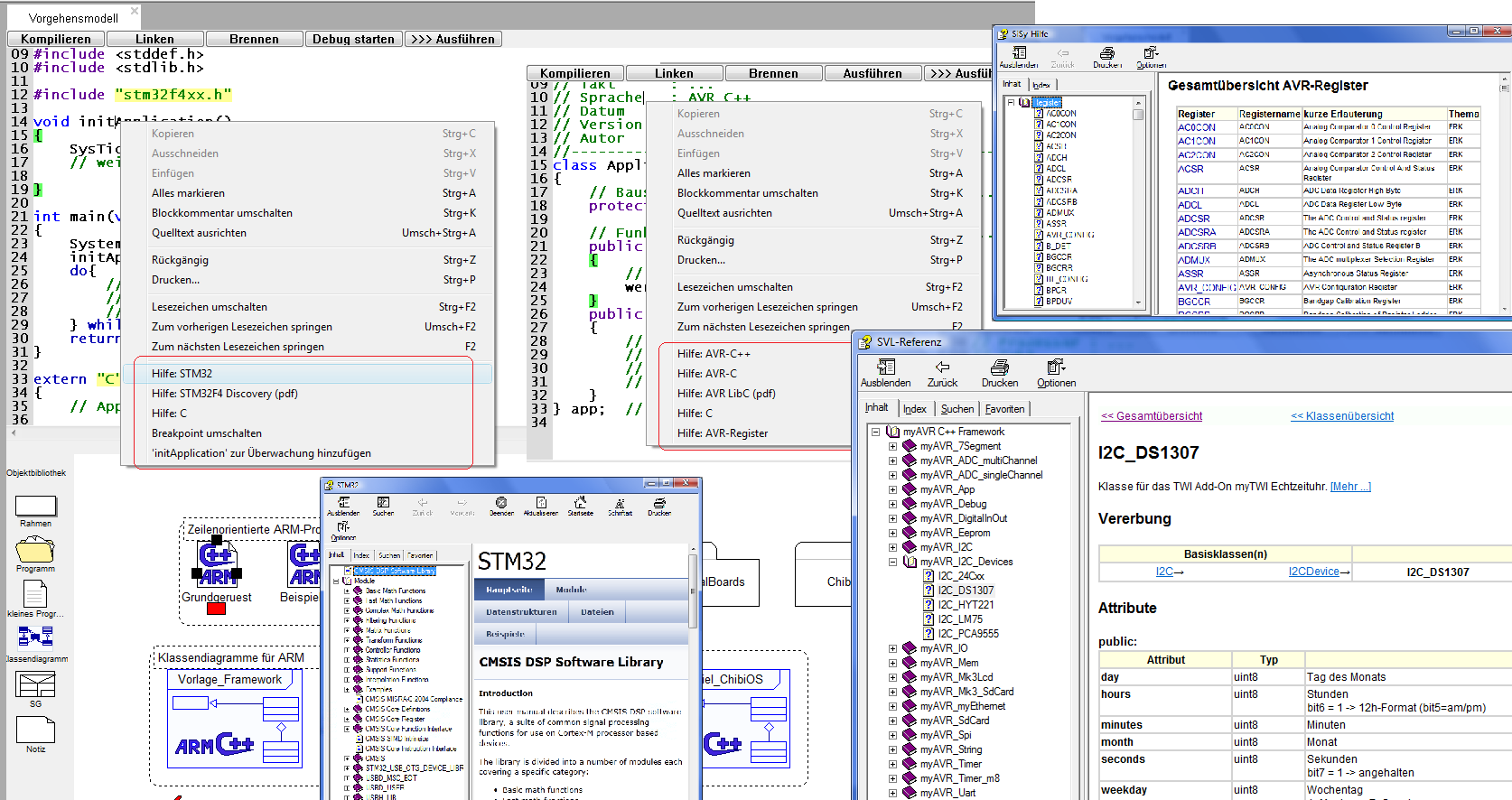Click the ARM C++ logo in Vorlage_Framework
This screenshot has width=1512, height=800.
point(214,744)
